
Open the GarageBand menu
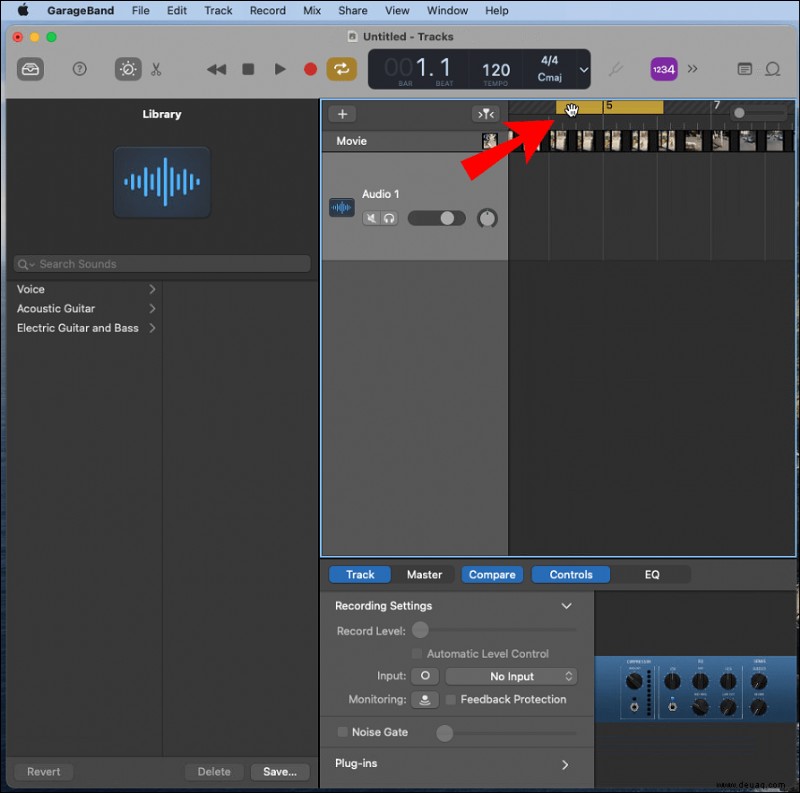tap(80, 10)
